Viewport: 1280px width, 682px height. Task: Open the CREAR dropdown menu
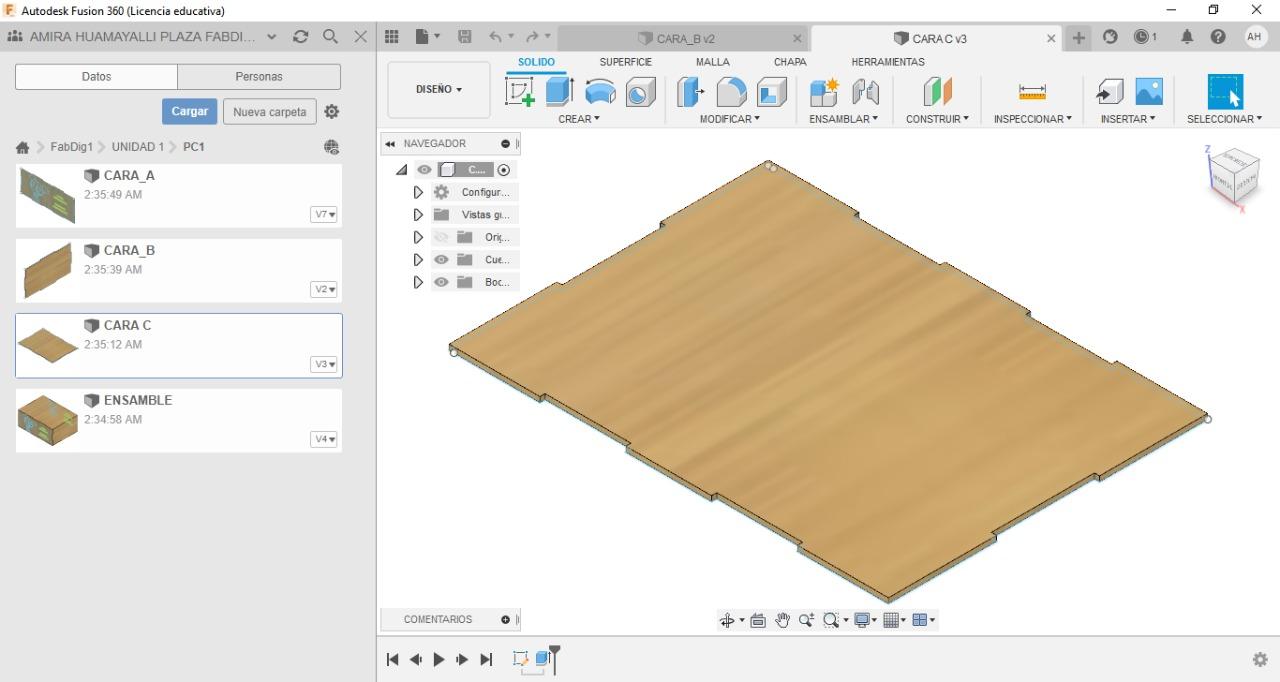(x=579, y=119)
